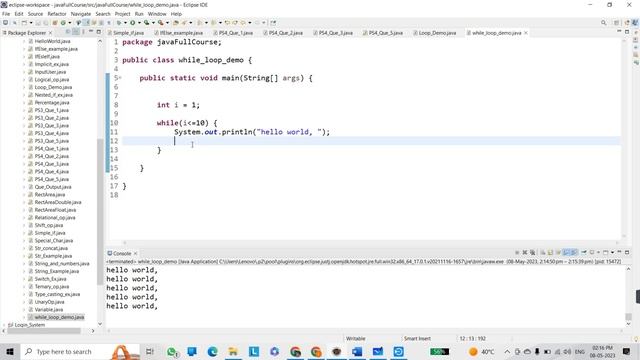Click the Open Perspective icon

click(x=617, y=23)
